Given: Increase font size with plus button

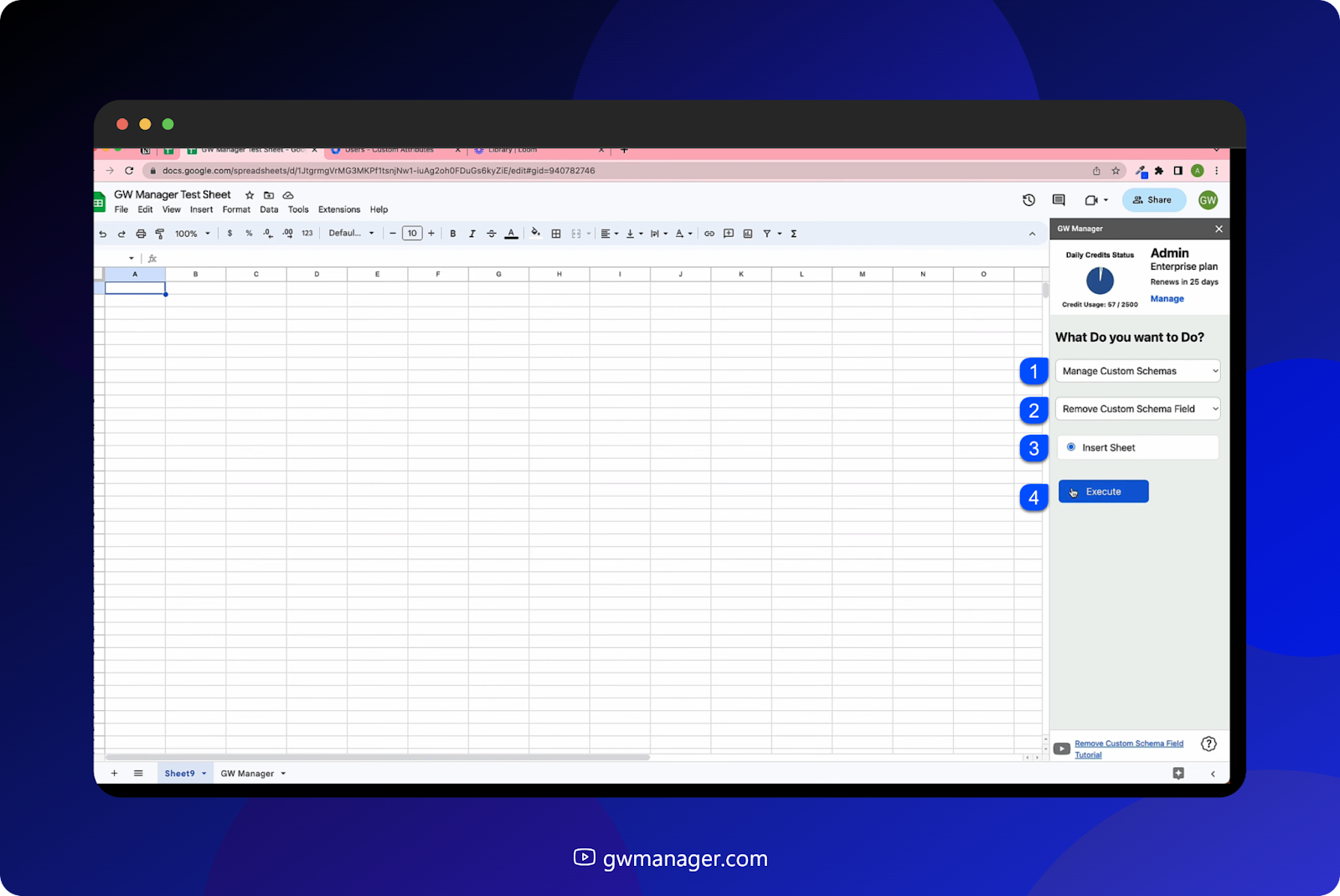Looking at the screenshot, I should click(431, 234).
